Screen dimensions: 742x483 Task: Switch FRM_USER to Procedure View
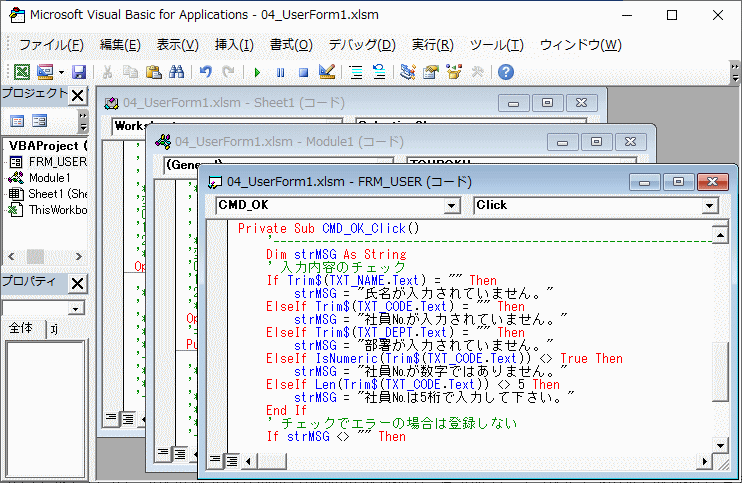(x=215, y=460)
